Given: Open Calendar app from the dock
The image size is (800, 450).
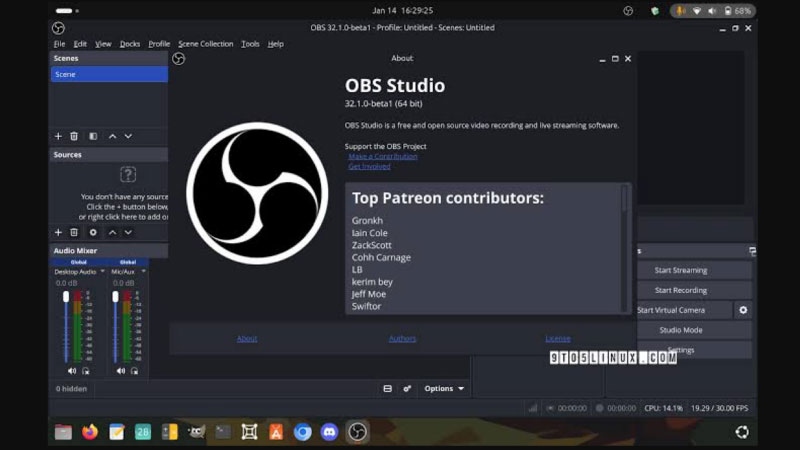Looking at the screenshot, I should 143,432.
